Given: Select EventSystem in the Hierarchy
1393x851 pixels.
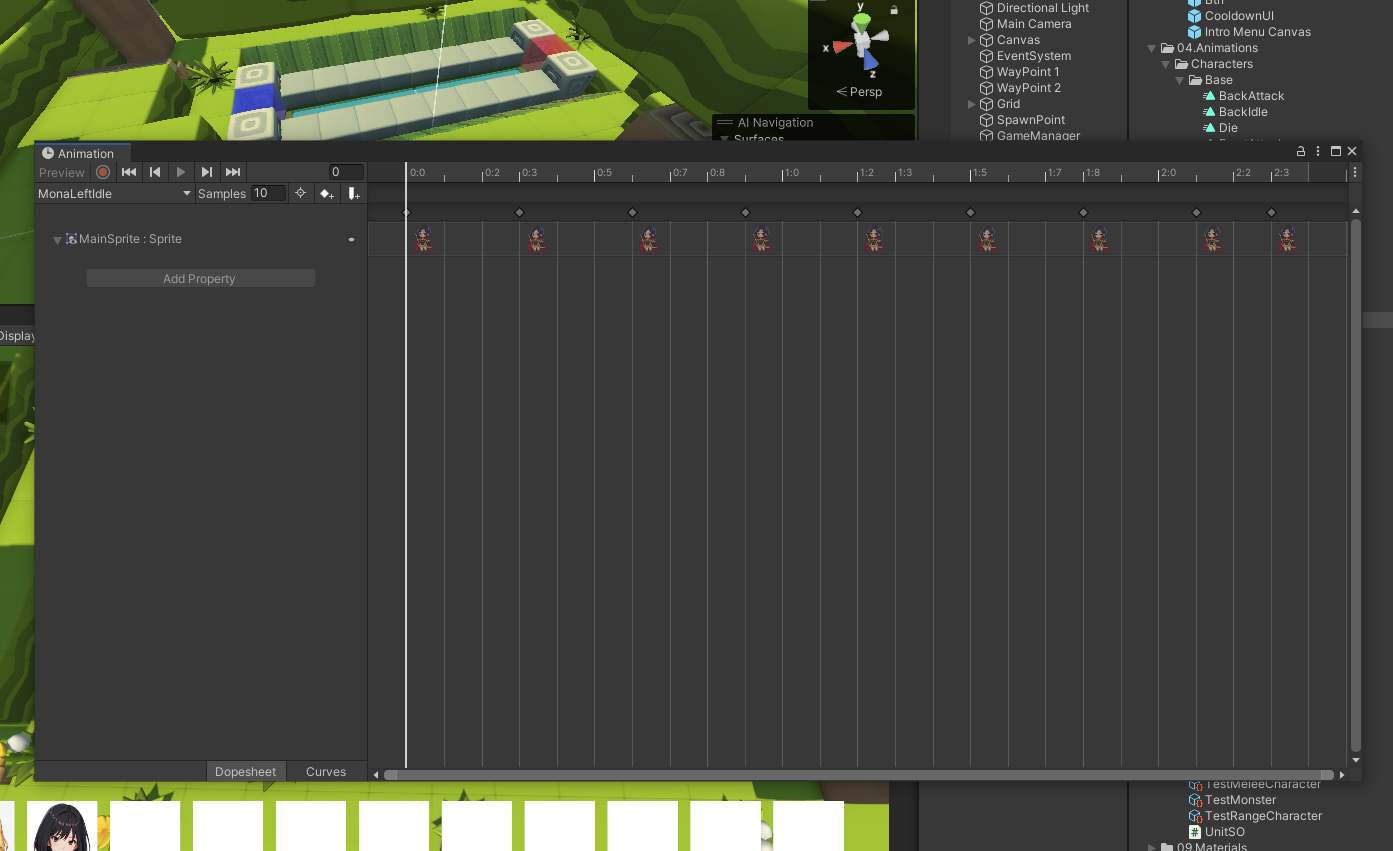Looking at the screenshot, I should click(x=1034, y=56).
